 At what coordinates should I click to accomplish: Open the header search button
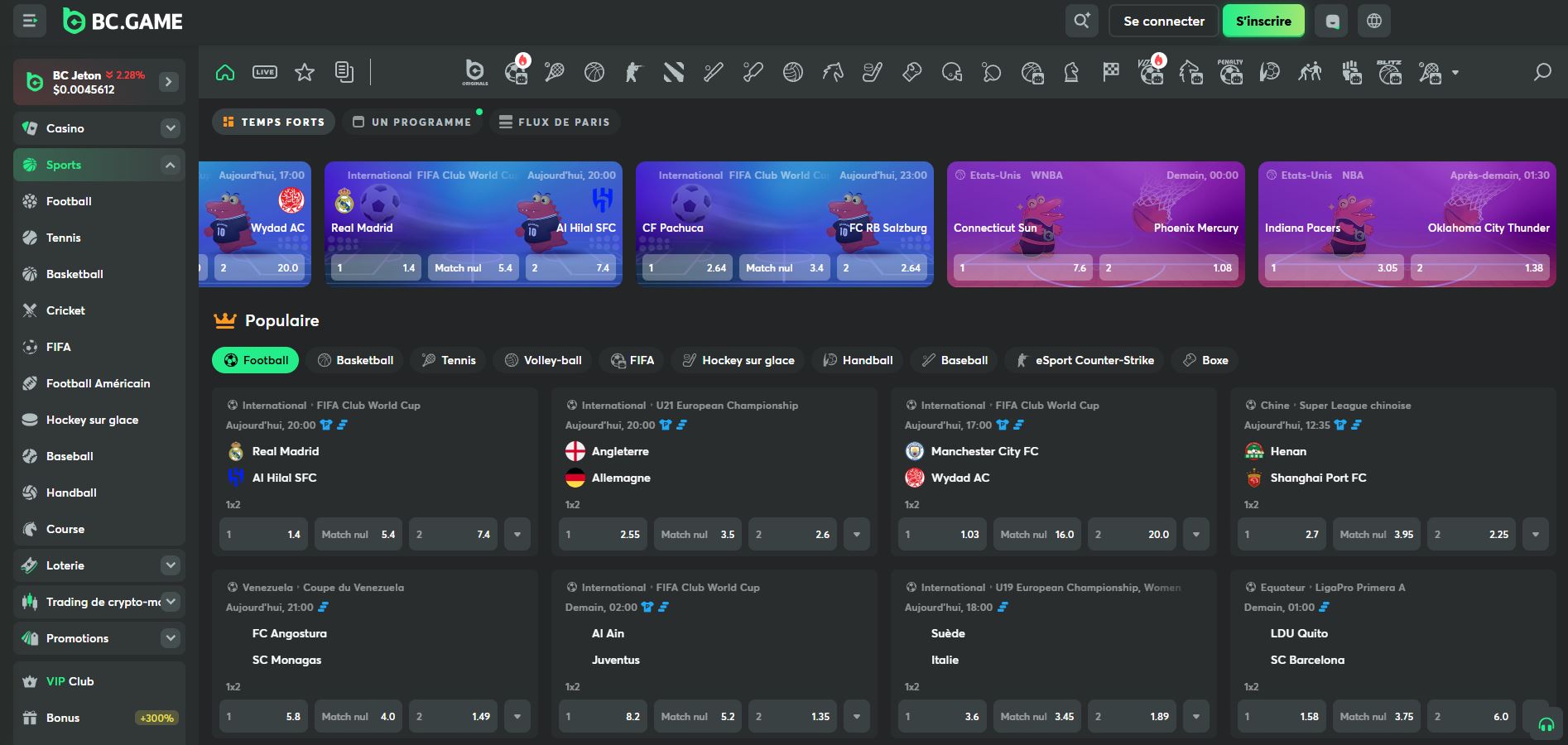[x=1082, y=21]
